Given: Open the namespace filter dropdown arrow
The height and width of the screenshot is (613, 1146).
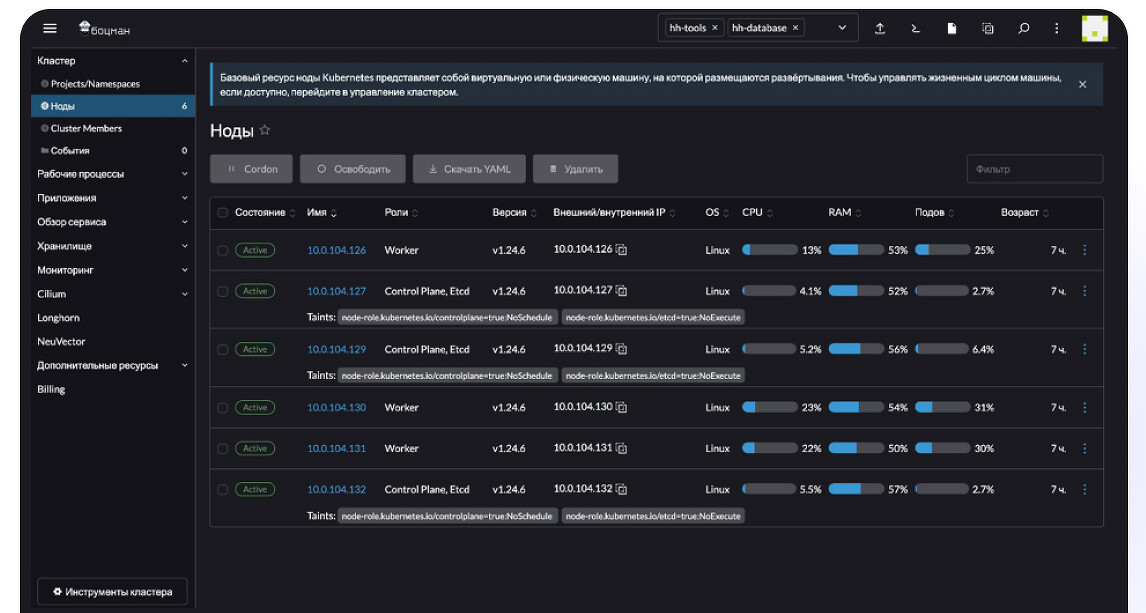Looking at the screenshot, I should pos(842,28).
